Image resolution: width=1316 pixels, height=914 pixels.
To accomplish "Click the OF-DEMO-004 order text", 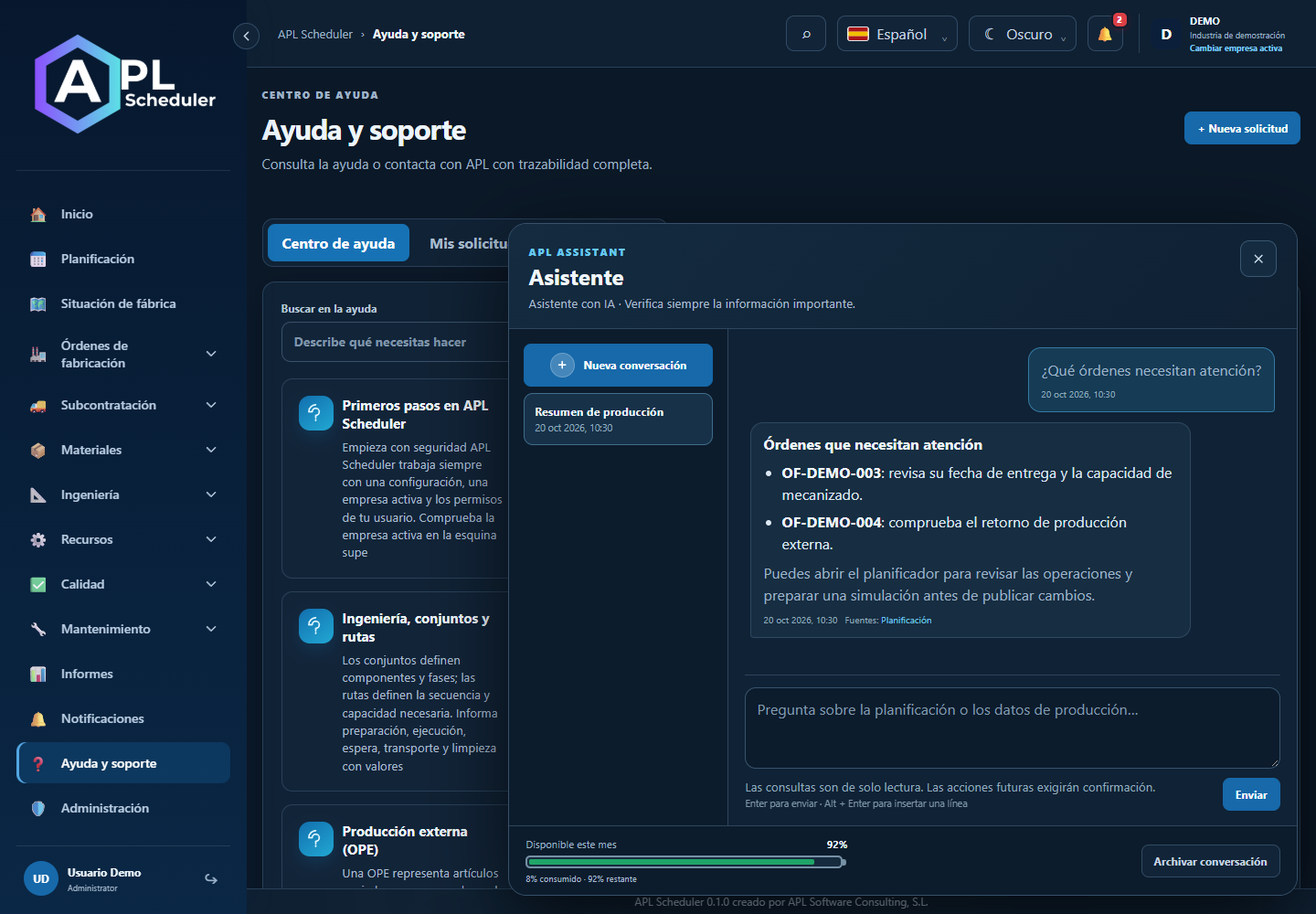I will 832,523.
